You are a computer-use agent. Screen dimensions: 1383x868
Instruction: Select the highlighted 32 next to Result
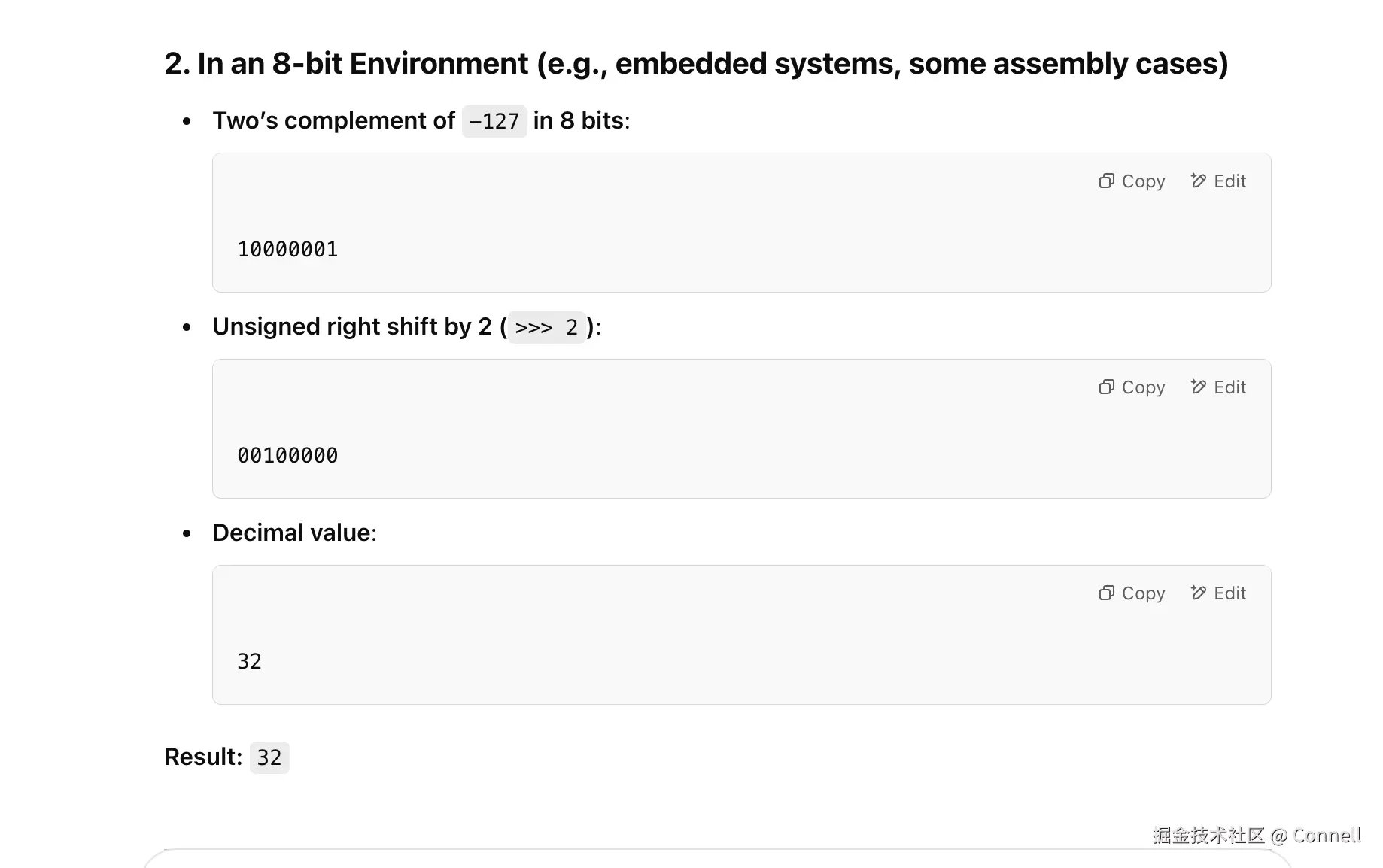269,757
